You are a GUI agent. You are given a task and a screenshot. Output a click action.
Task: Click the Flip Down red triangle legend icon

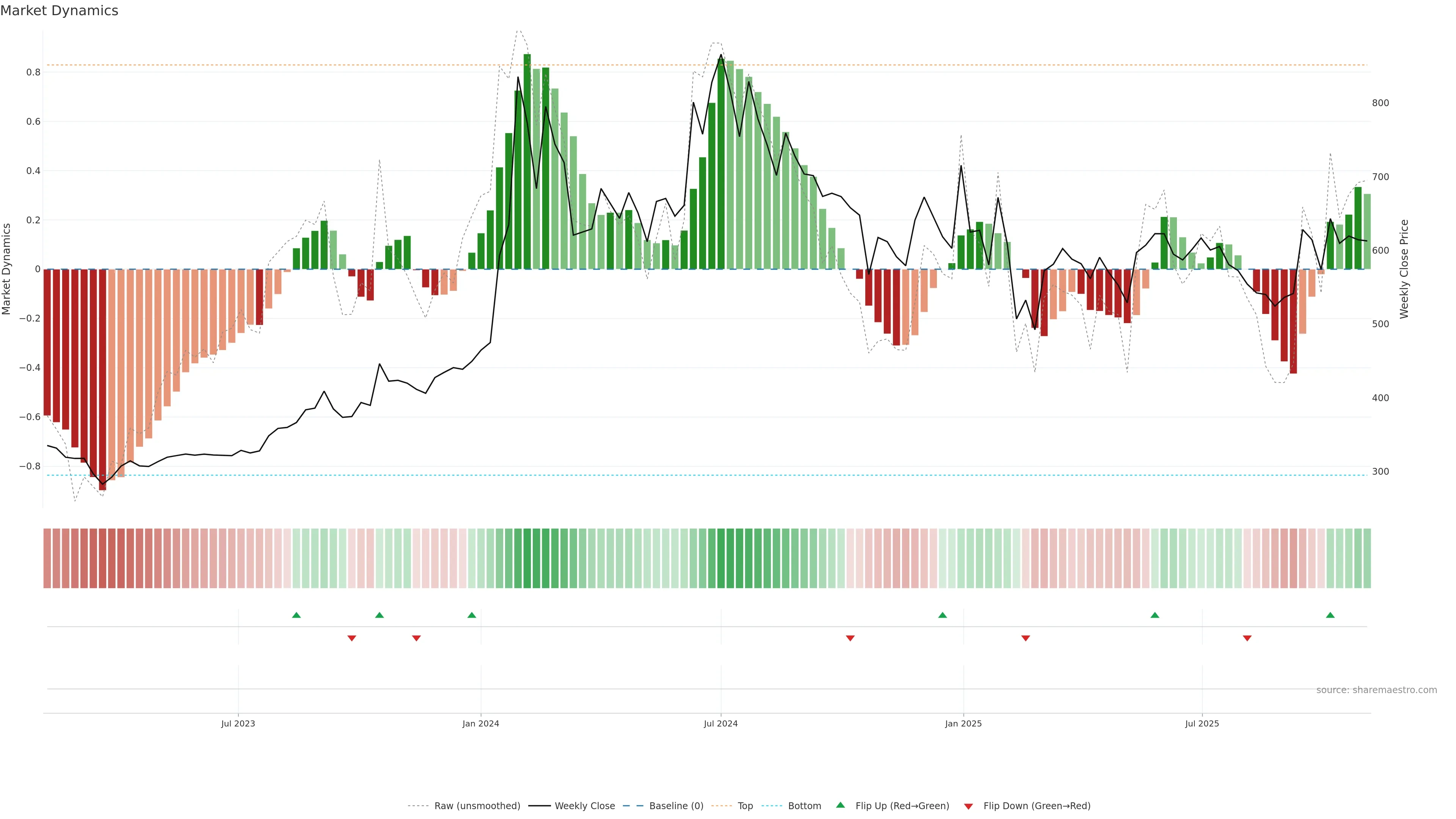pyautogui.click(x=968, y=806)
